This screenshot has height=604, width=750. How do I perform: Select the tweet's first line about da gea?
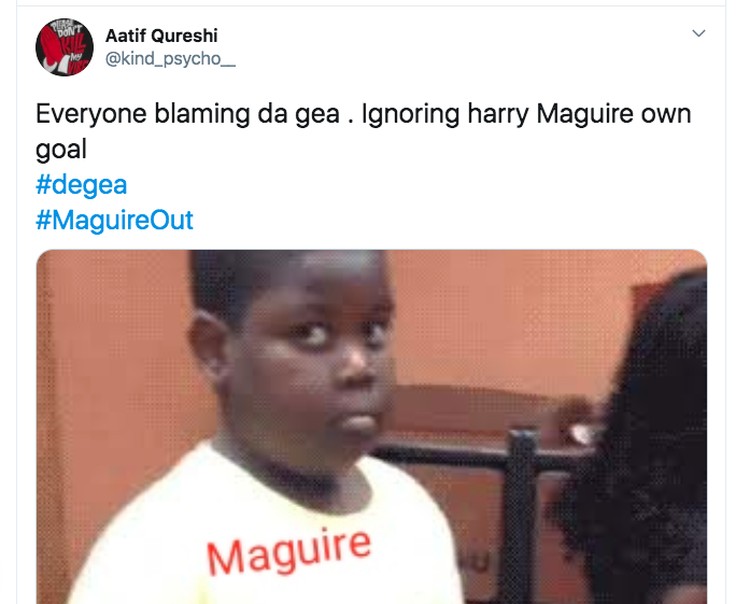point(364,114)
